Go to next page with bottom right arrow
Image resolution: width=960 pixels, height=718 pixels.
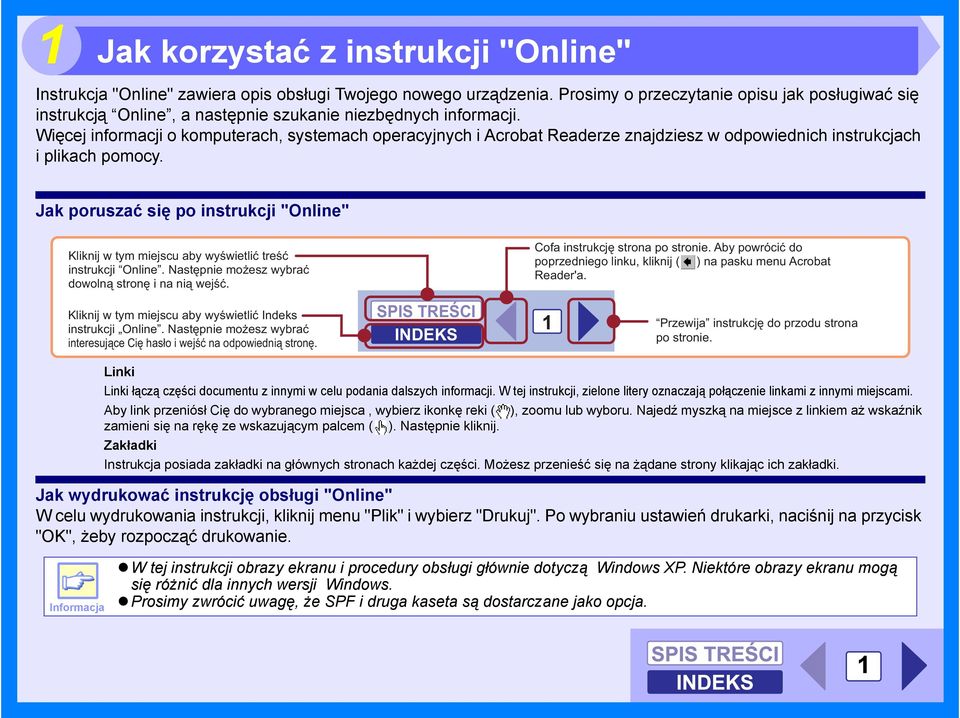click(x=914, y=665)
